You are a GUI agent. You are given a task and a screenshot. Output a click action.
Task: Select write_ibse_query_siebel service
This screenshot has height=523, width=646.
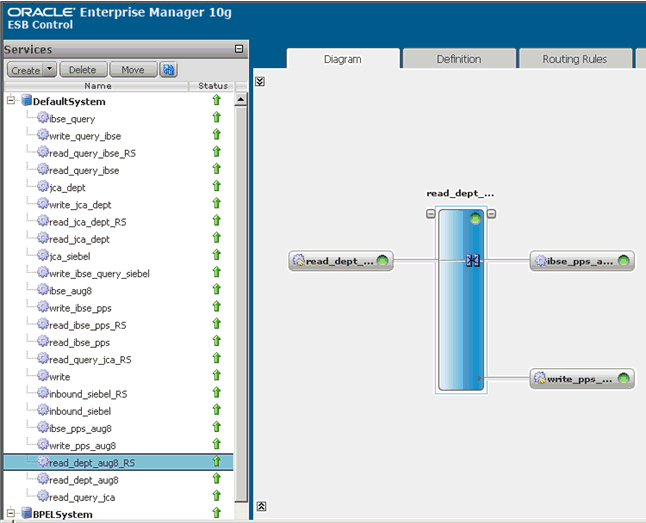[x=99, y=274]
